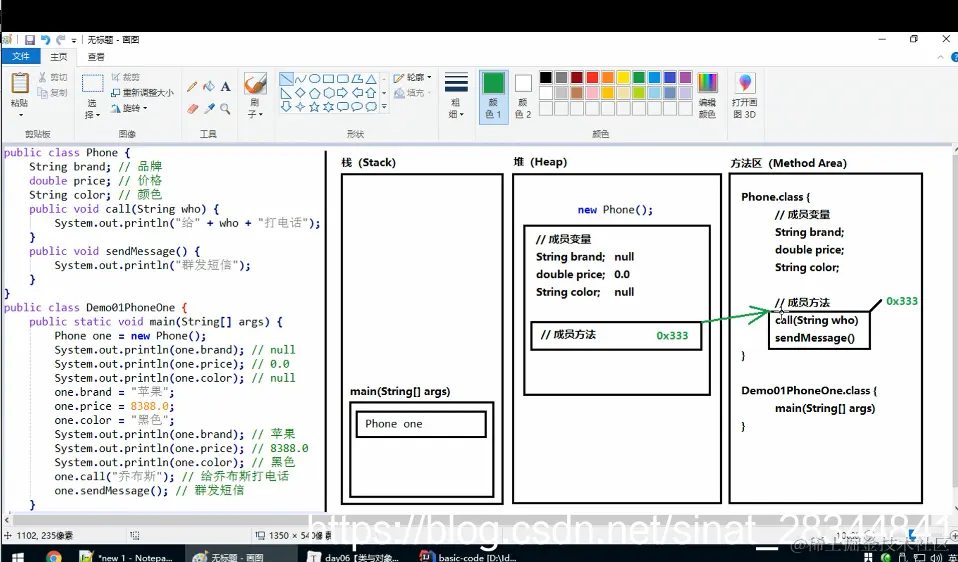
Task: Switch to the 查看 (View) tab
Action: (x=96, y=57)
